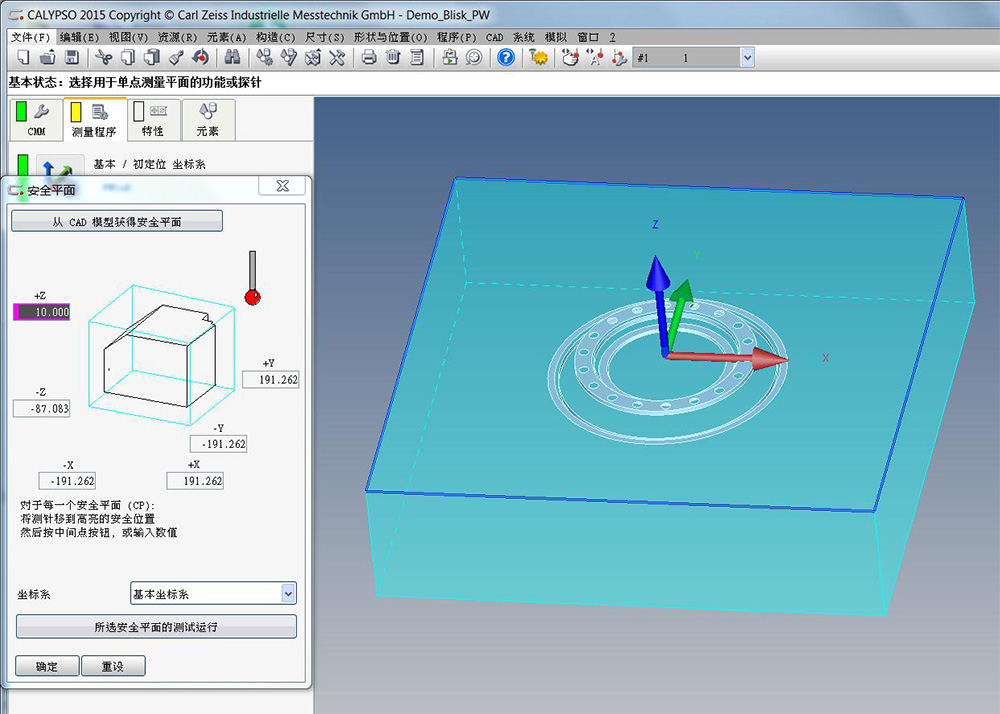The height and width of the screenshot is (714, 1000).
Task: Open the 资源(R) menu
Action: [x=177, y=37]
